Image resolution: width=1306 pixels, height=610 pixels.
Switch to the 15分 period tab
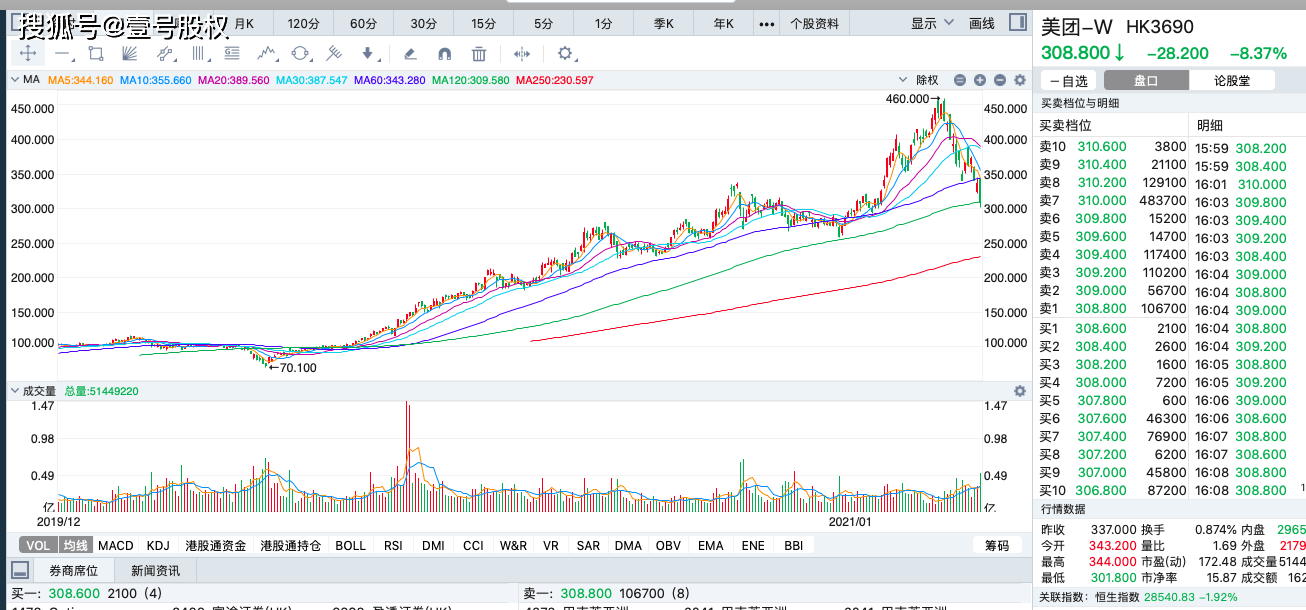point(483,23)
